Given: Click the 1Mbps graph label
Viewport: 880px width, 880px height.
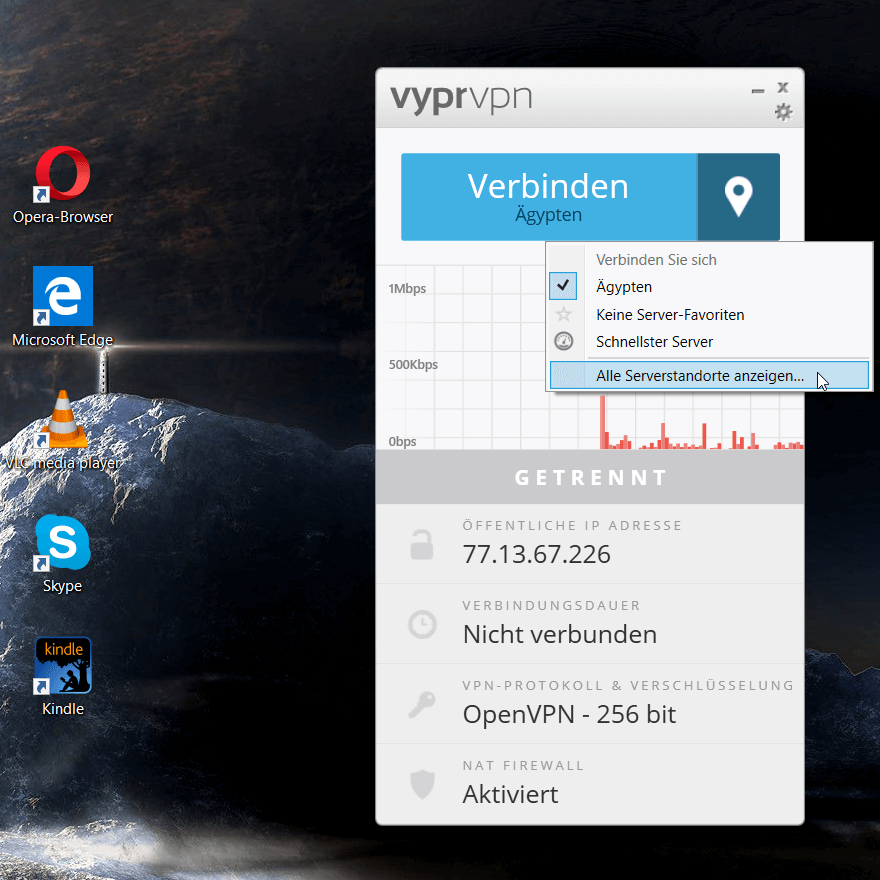Looking at the screenshot, I should (407, 288).
